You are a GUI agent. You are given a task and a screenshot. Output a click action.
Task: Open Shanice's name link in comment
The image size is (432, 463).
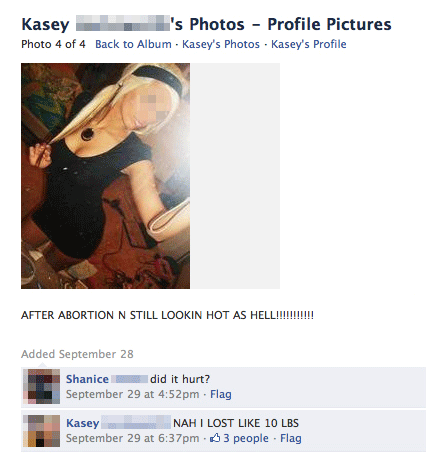(87, 379)
